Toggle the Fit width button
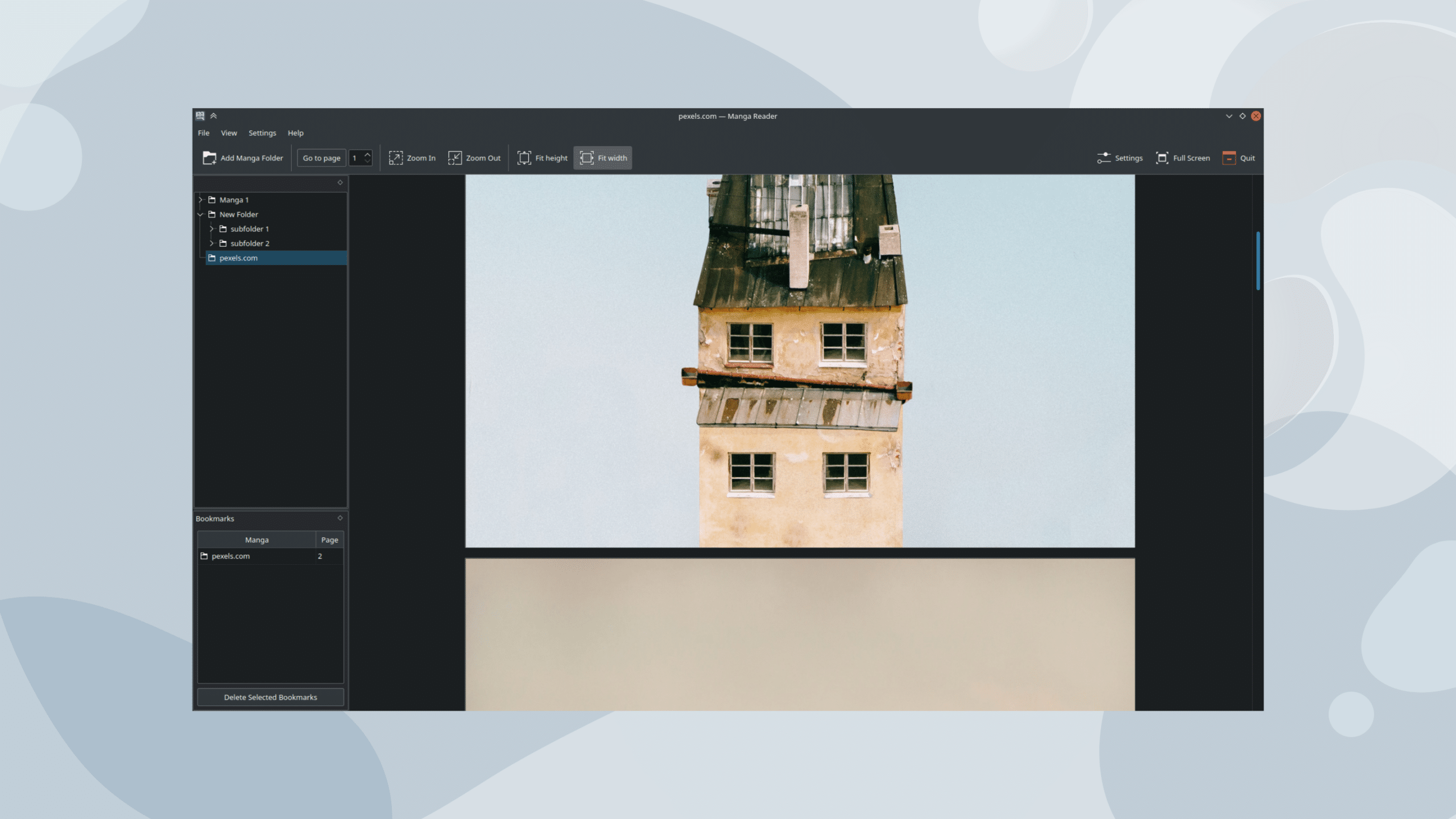This screenshot has height=819, width=1456. click(603, 158)
